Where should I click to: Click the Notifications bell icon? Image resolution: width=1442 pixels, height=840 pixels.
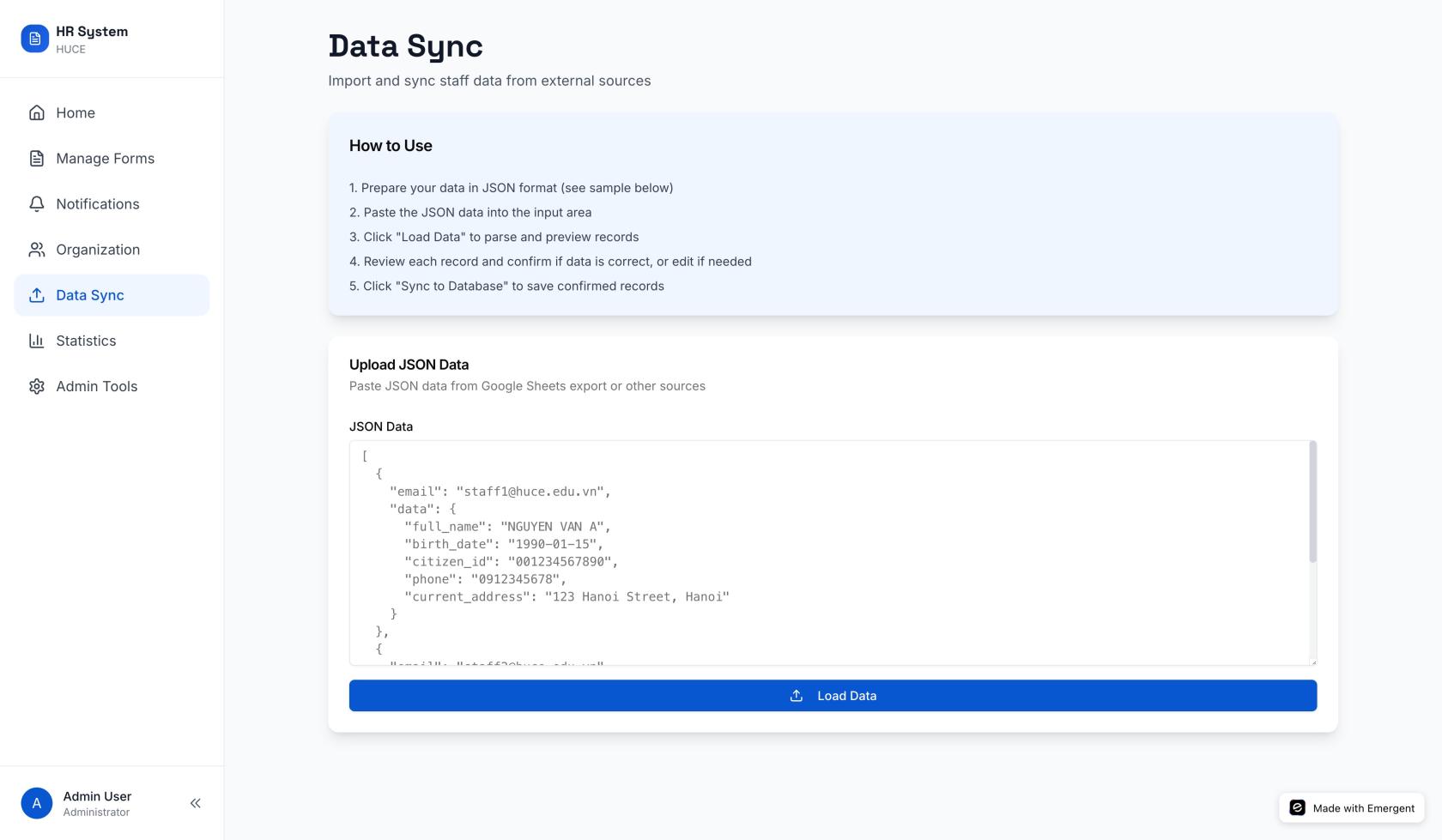[x=36, y=203]
